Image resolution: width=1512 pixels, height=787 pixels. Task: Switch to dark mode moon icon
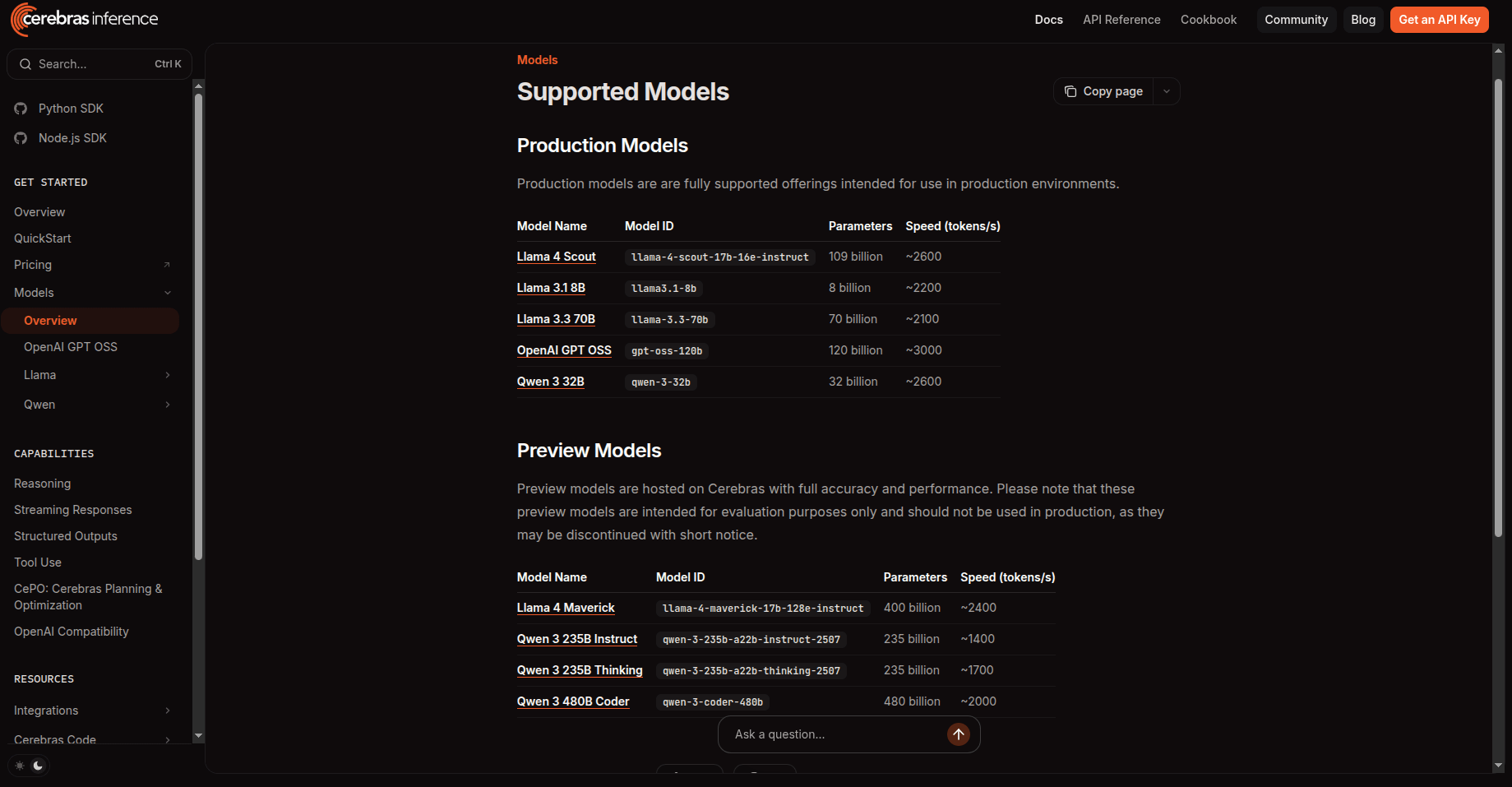[x=38, y=766]
